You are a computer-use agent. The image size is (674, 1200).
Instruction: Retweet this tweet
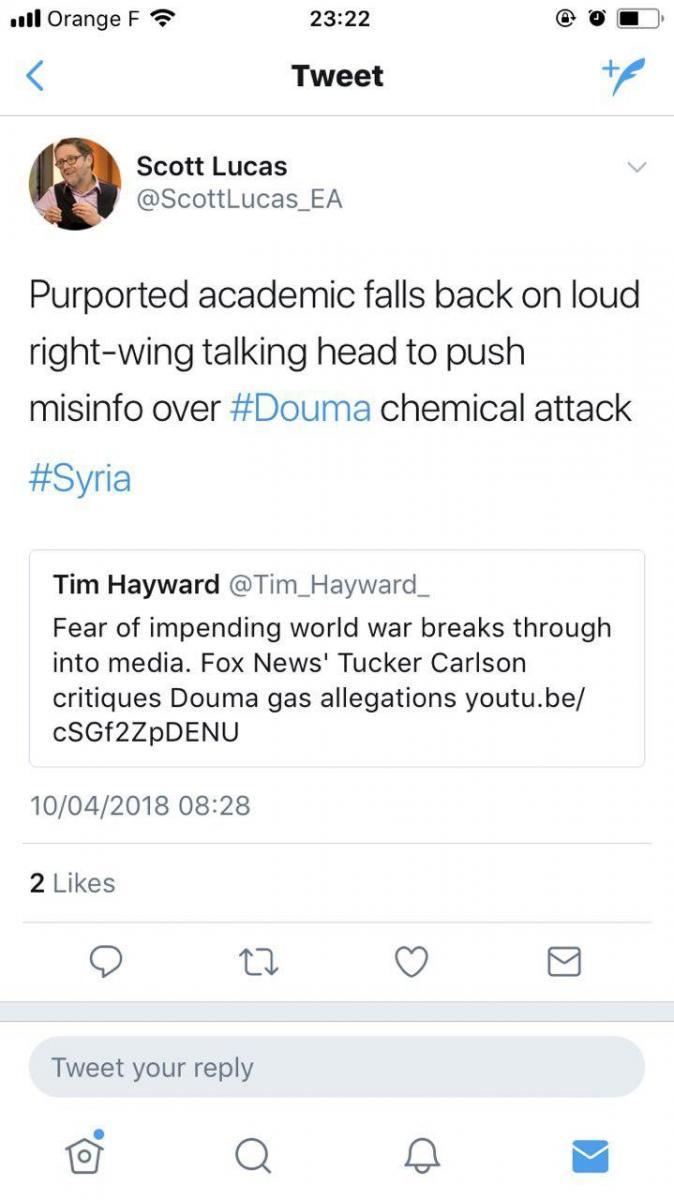259,961
